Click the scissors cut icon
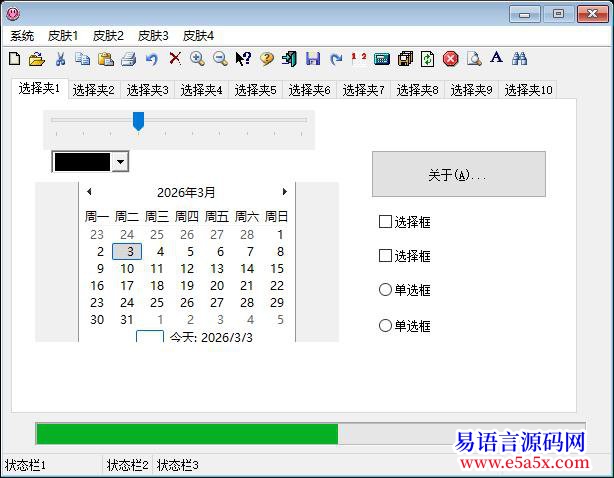Image resolution: width=614 pixels, height=478 pixels. [x=61, y=59]
